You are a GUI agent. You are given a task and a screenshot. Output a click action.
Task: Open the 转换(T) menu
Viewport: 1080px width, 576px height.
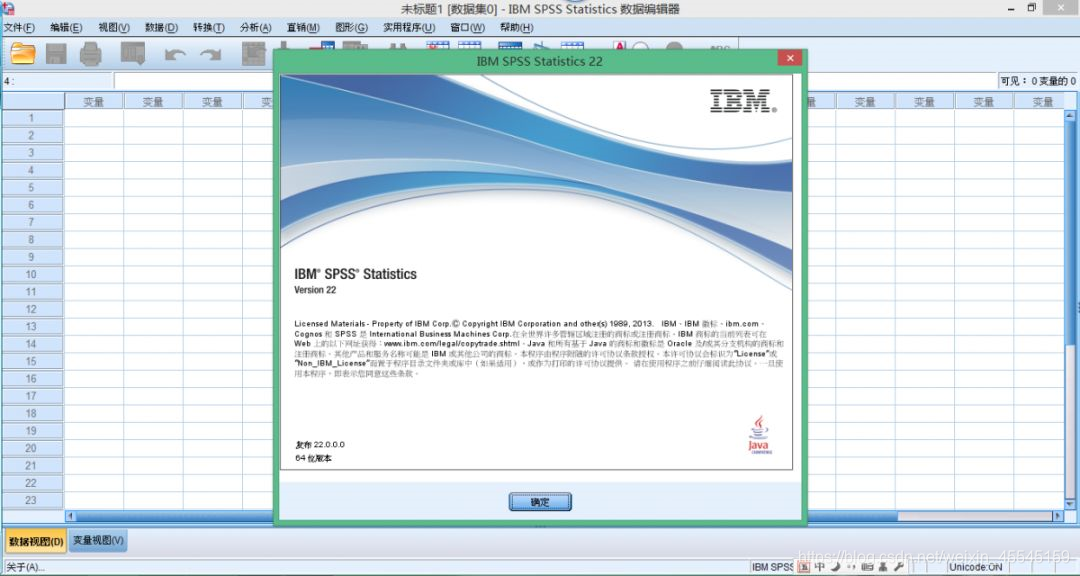coord(209,28)
